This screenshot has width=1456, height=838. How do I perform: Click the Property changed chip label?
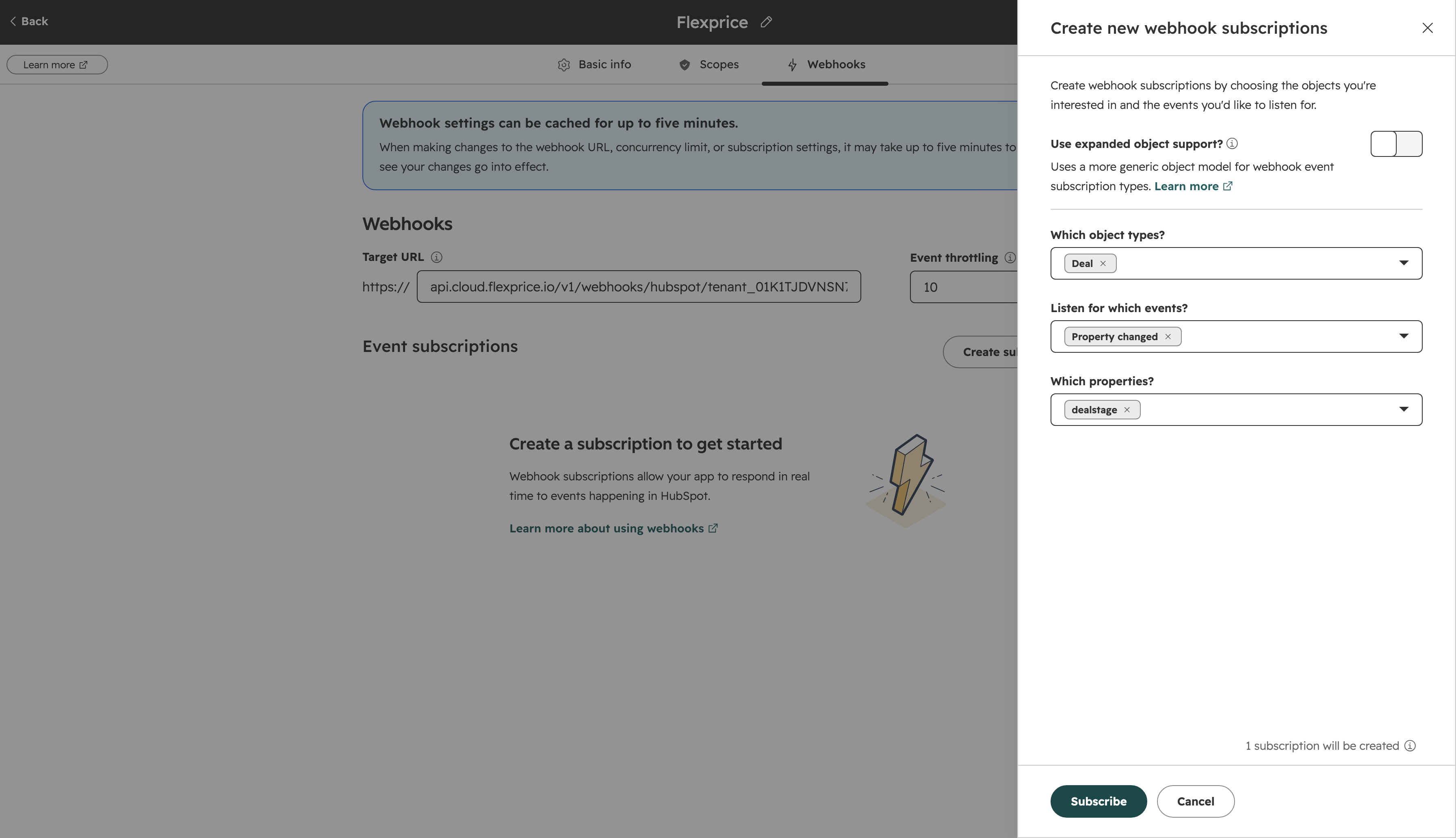point(1114,337)
